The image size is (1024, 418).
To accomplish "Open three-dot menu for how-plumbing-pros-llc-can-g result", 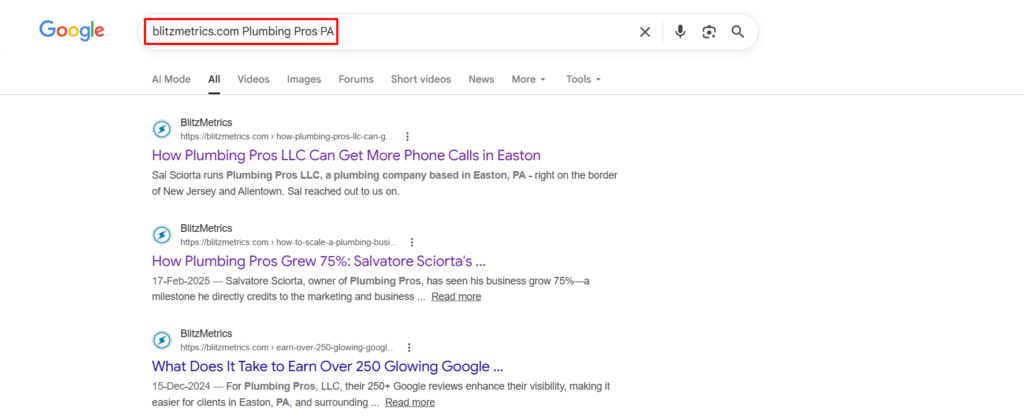I will [x=408, y=137].
